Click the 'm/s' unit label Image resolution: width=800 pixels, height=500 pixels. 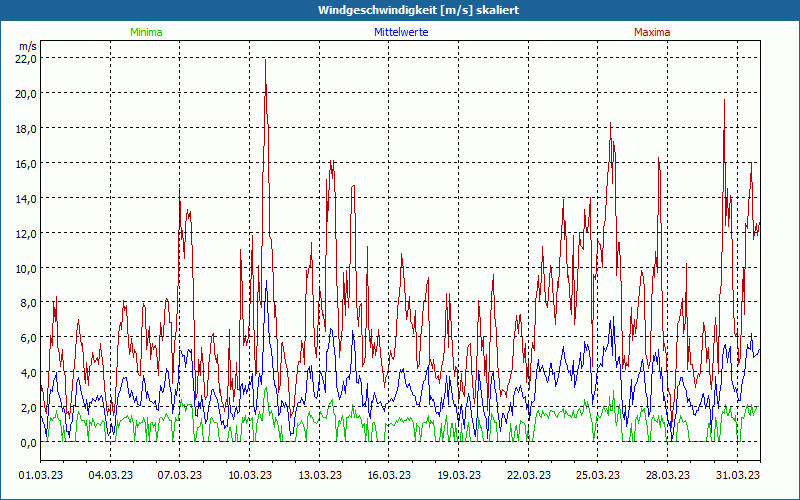click(x=27, y=46)
